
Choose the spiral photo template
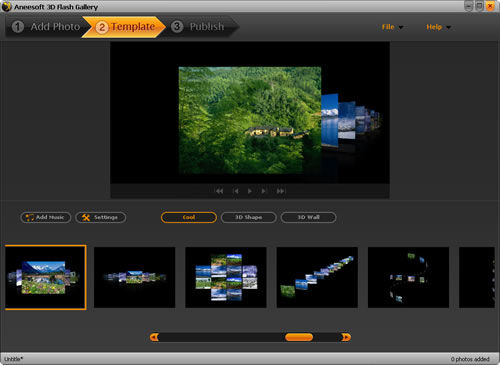408,277
